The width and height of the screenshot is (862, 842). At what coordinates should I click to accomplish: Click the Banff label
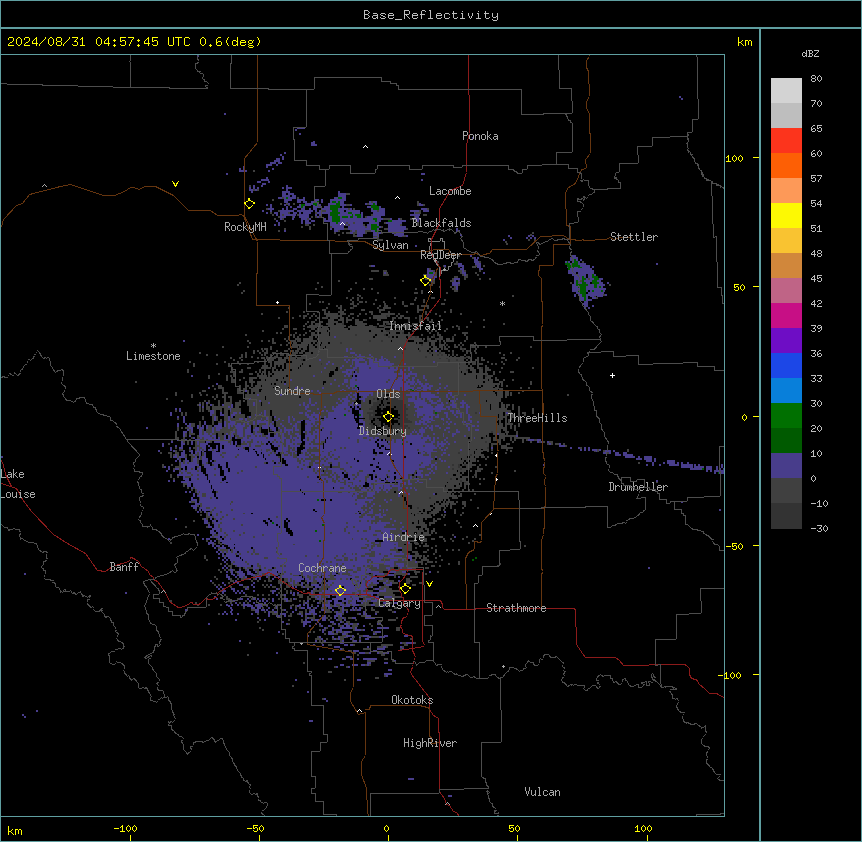click(124, 567)
